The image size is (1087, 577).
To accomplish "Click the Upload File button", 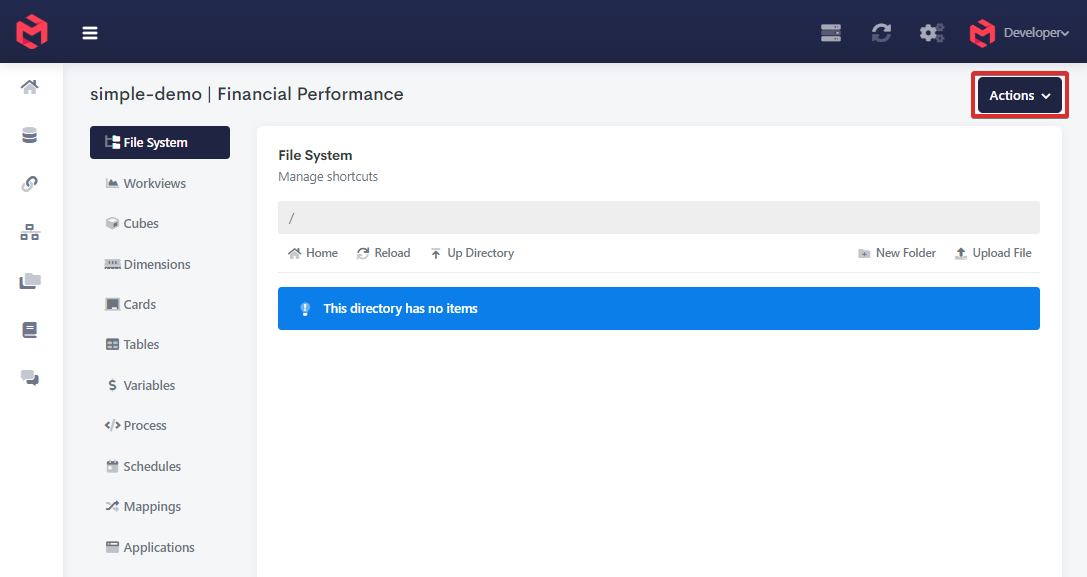I will click(x=993, y=253).
